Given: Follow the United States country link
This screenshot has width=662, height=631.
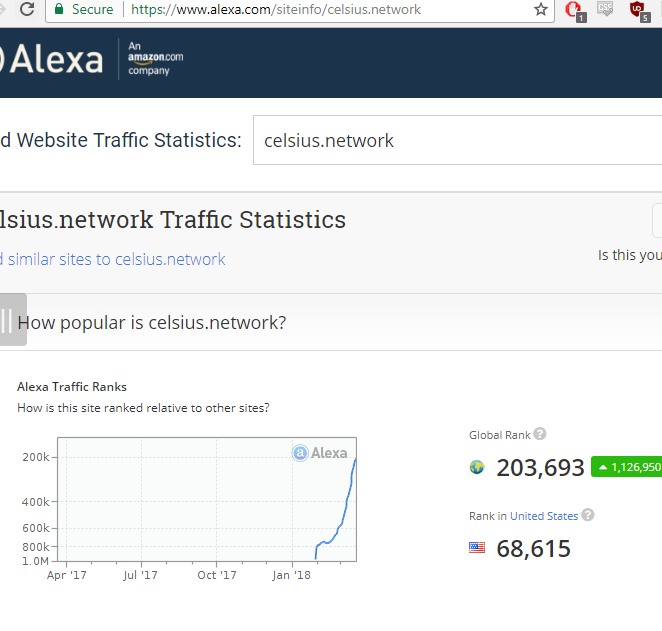Looking at the screenshot, I should (x=544, y=516).
